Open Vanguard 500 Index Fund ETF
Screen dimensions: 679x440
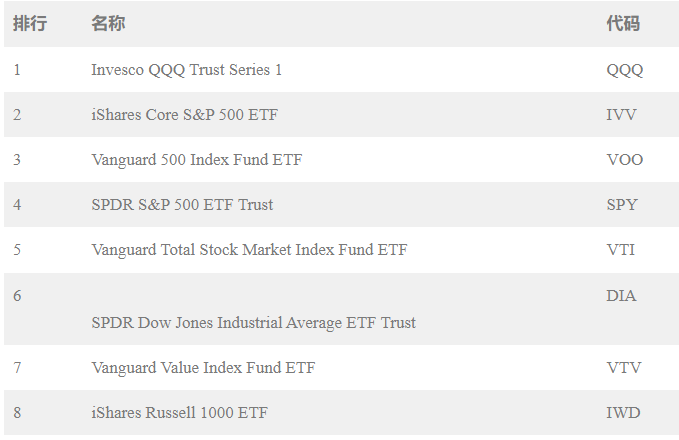[196, 160]
